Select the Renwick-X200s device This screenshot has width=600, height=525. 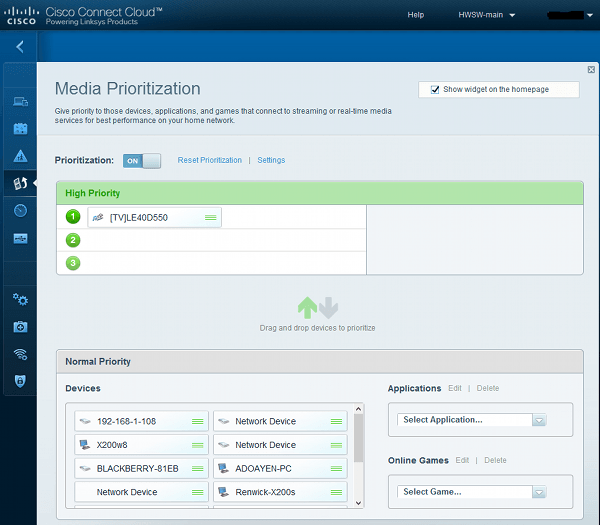pyautogui.click(x=280, y=492)
